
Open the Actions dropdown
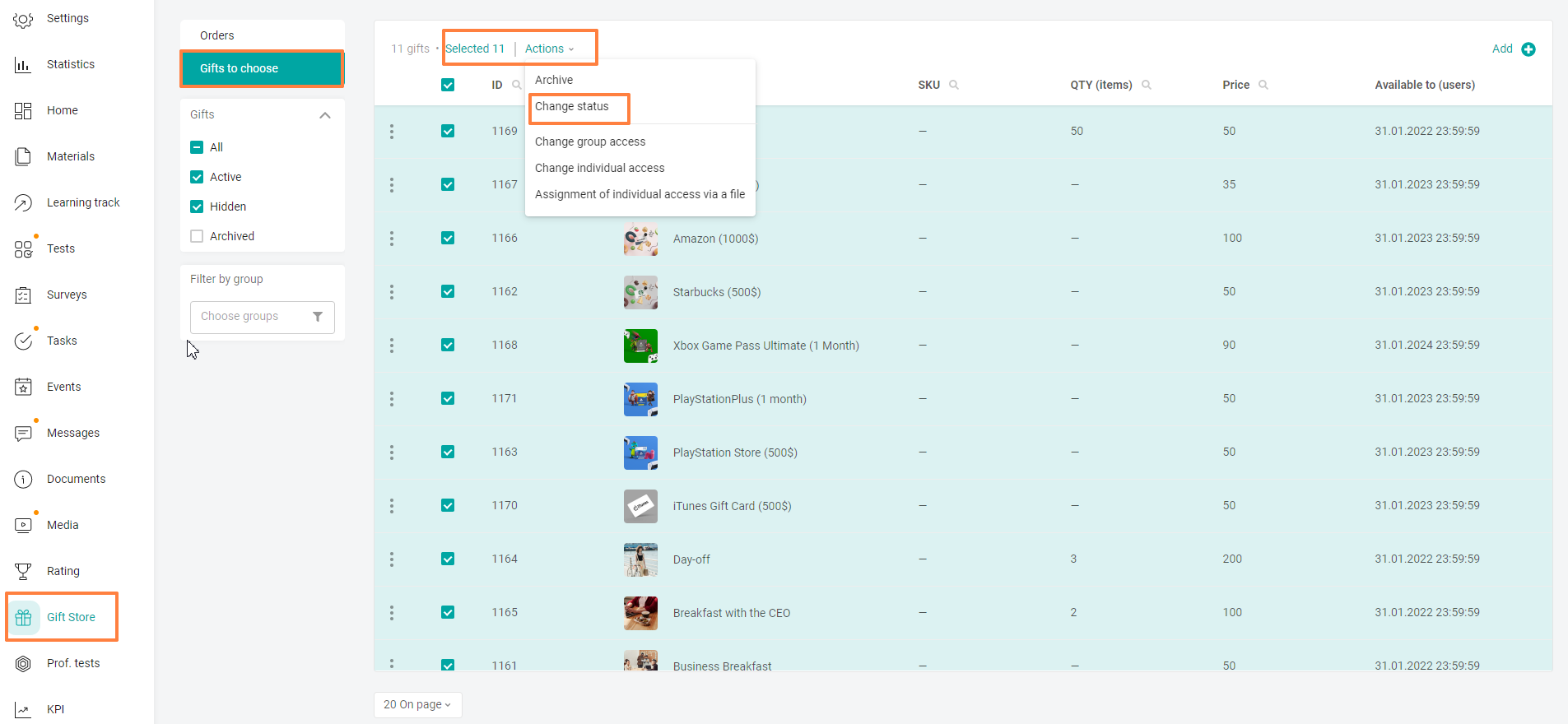pyautogui.click(x=550, y=49)
